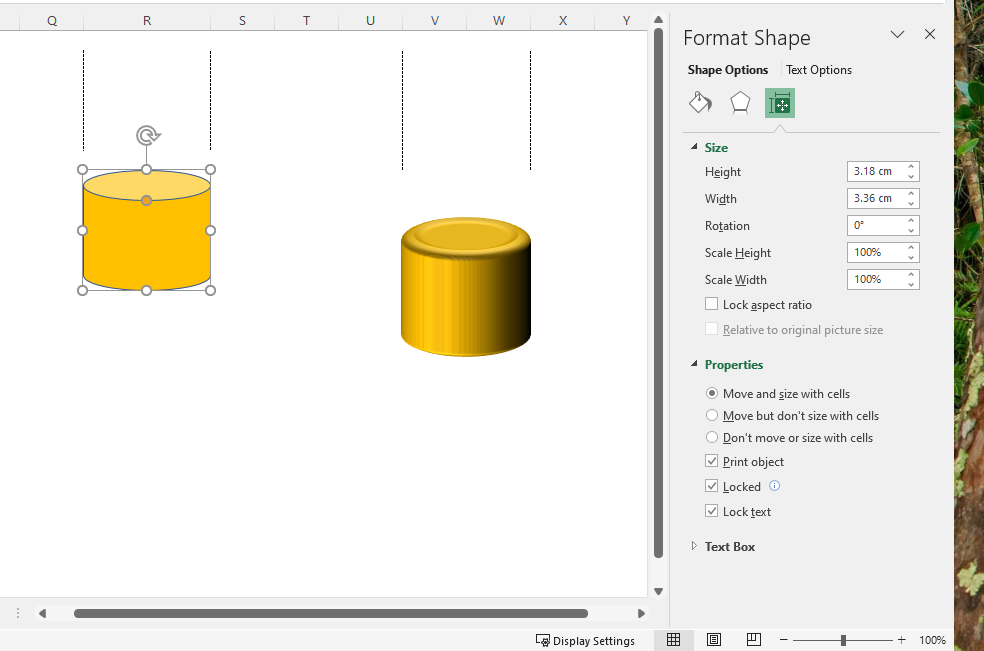Uncheck the Print object checkbox
This screenshot has width=984, height=651.
(712, 461)
